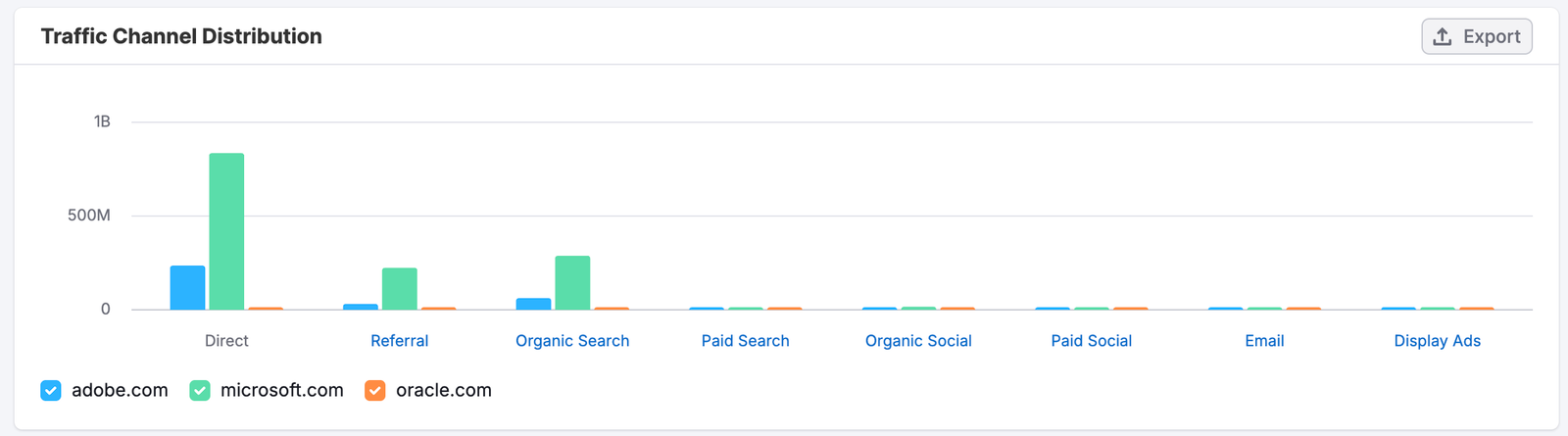
Task: Click adobe.com's blue Organic Search bar
Action: tap(533, 304)
